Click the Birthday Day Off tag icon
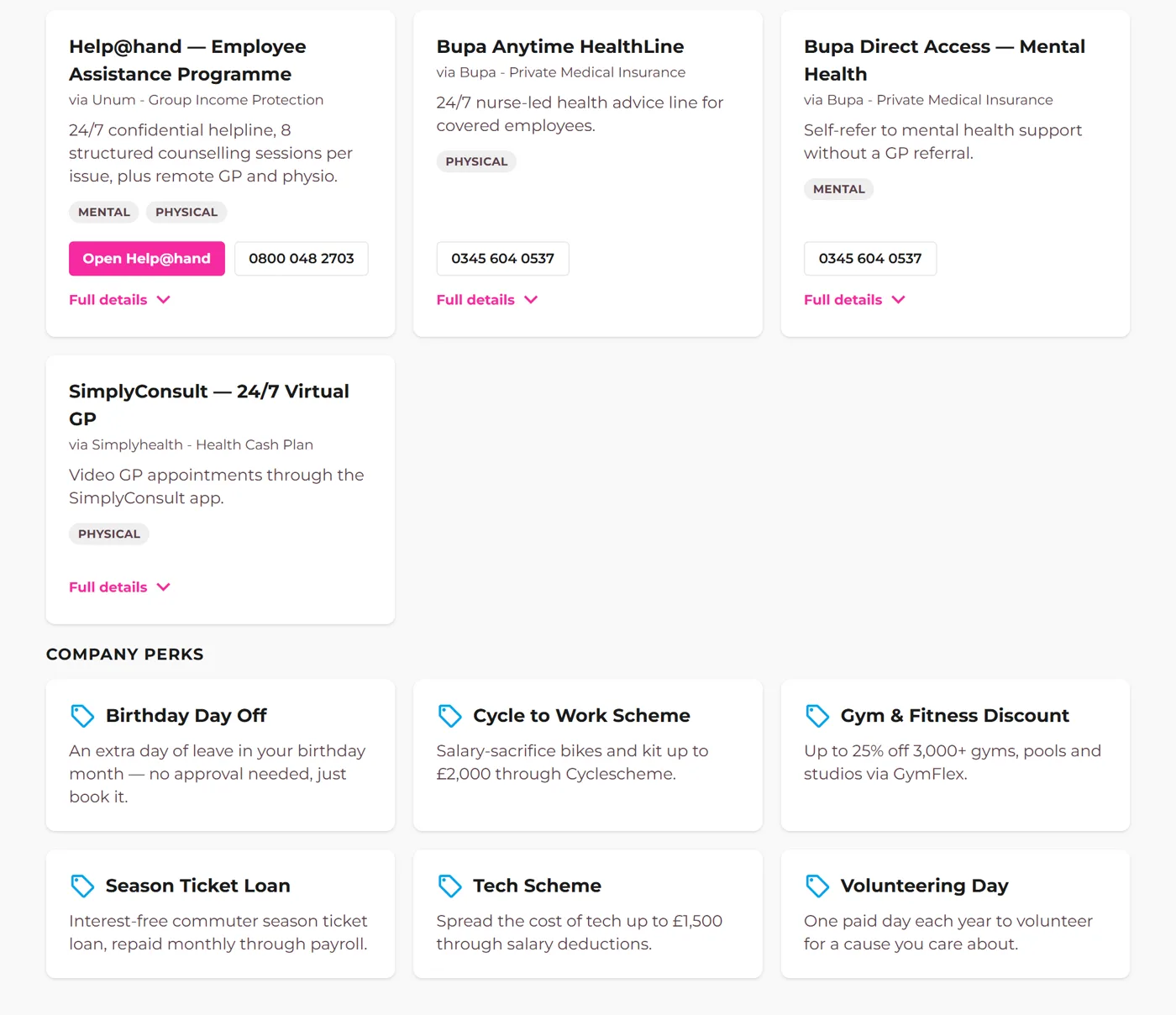Viewport: 1176px width, 1015px height. click(82, 716)
